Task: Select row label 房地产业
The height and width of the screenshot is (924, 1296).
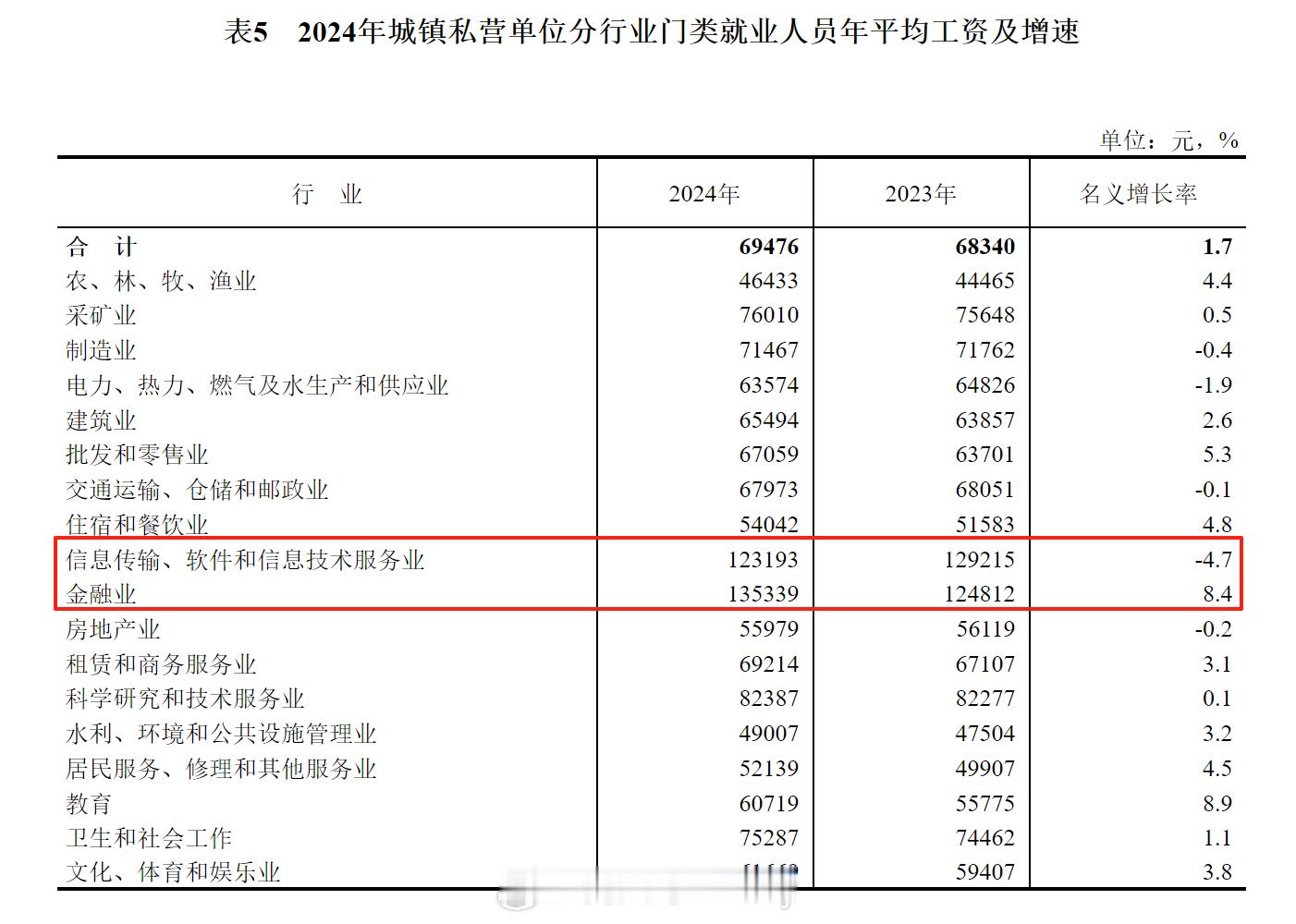Action: pyautogui.click(x=113, y=629)
